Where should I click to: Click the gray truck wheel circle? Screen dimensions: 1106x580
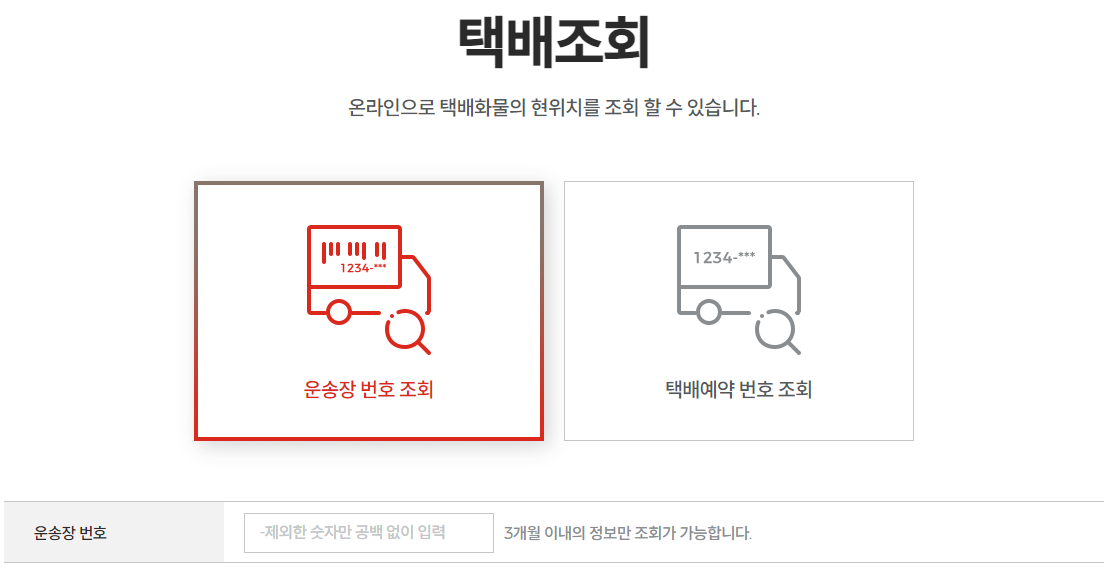pos(709,312)
